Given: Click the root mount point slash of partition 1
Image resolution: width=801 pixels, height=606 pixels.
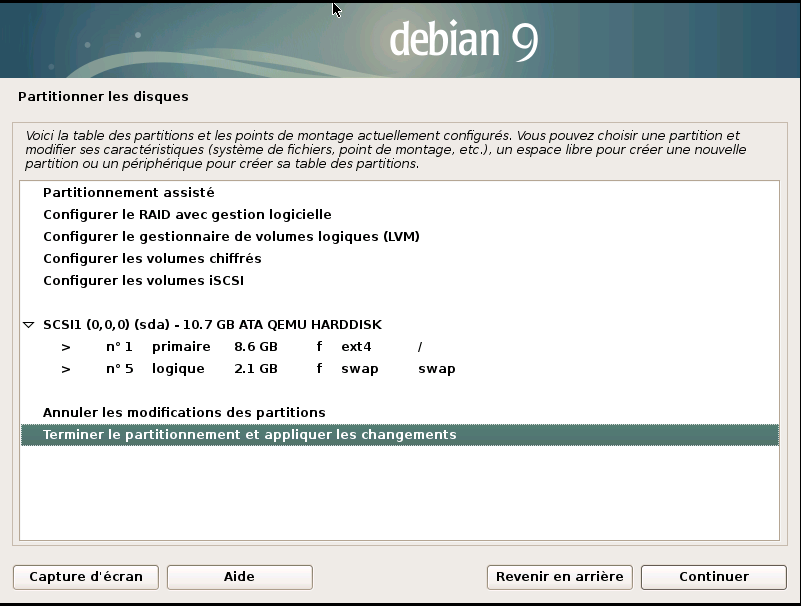Looking at the screenshot, I should (420, 347).
